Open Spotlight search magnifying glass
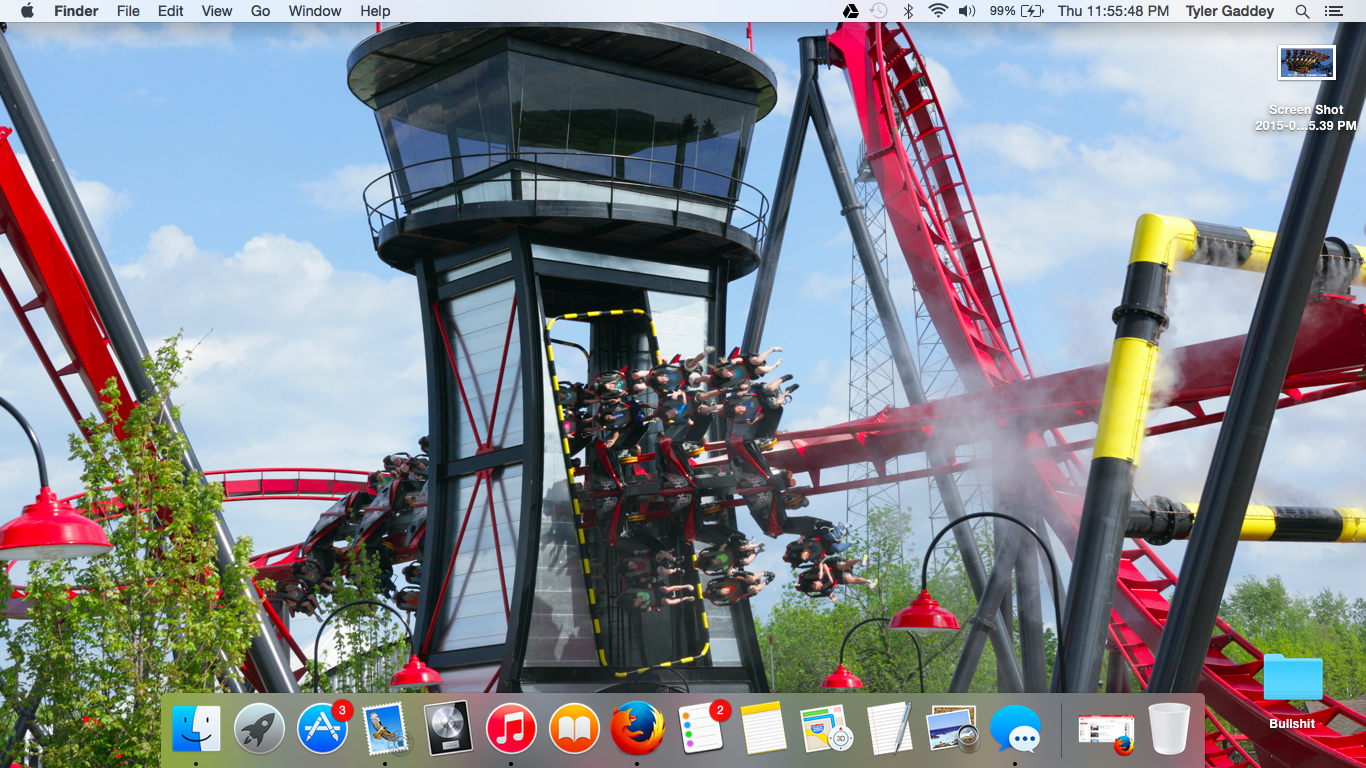This screenshot has height=768, width=1366. [x=1302, y=11]
